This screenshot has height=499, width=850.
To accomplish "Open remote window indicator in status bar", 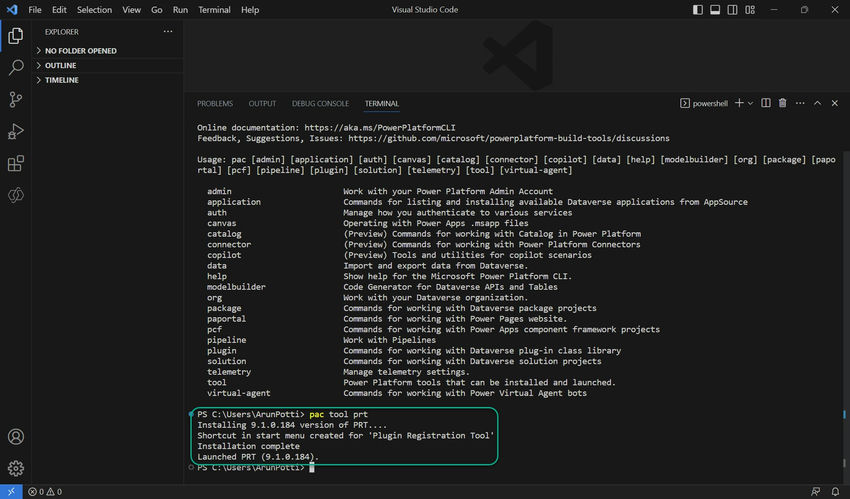I will (x=11, y=491).
